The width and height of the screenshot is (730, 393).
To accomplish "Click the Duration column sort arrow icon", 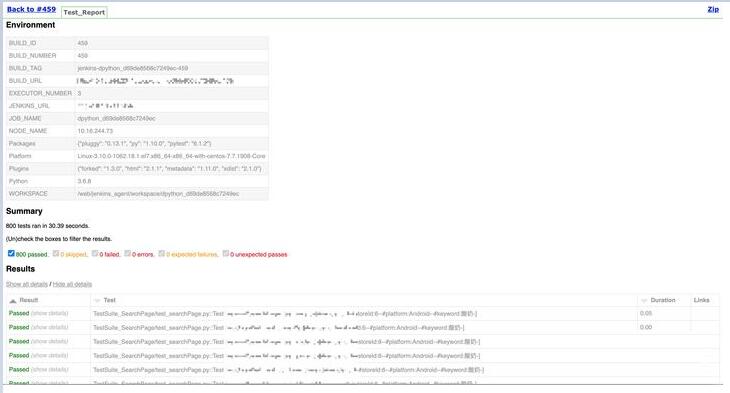I will [644, 301].
